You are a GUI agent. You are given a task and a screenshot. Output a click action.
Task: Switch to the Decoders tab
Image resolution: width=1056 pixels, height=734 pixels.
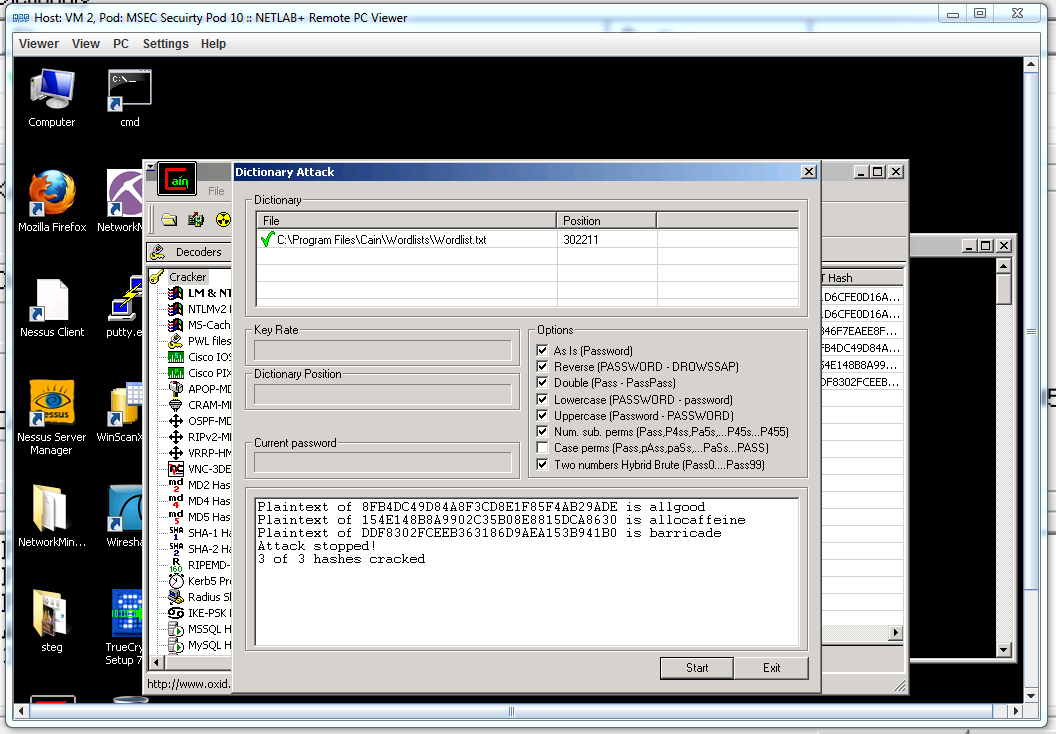point(189,252)
